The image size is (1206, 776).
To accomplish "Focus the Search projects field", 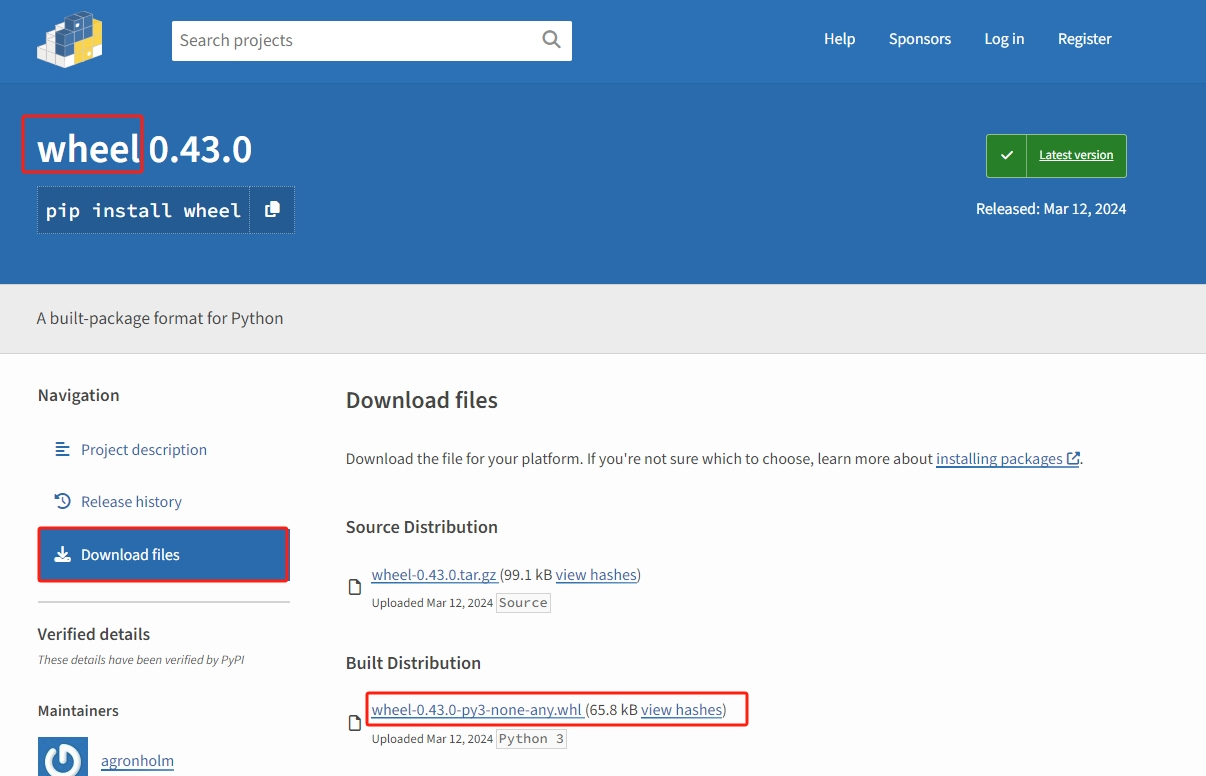I will click(x=372, y=41).
